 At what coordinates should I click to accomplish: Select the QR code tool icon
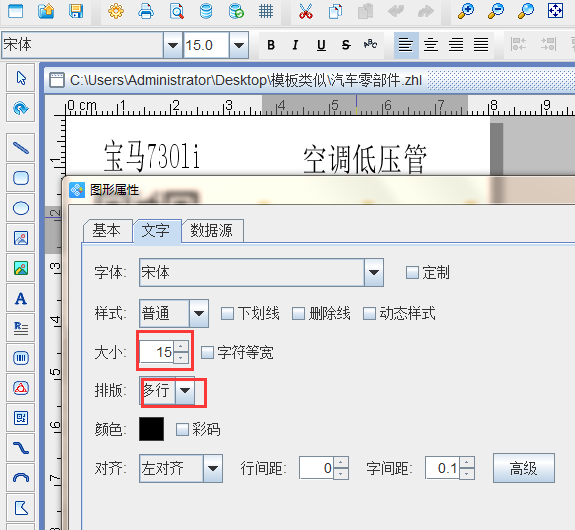(x=21, y=418)
